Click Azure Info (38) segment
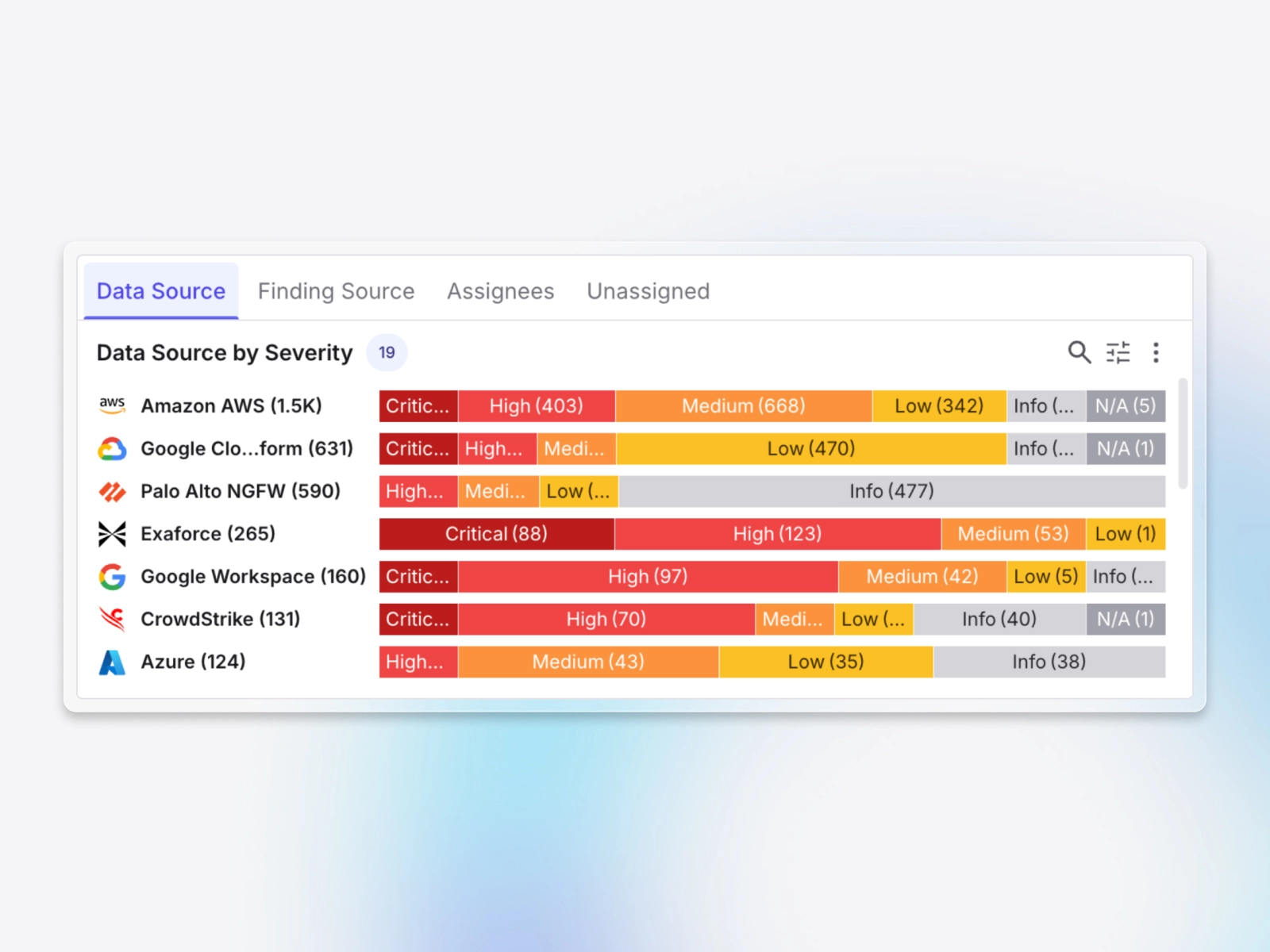1270x952 pixels. 1049,662
